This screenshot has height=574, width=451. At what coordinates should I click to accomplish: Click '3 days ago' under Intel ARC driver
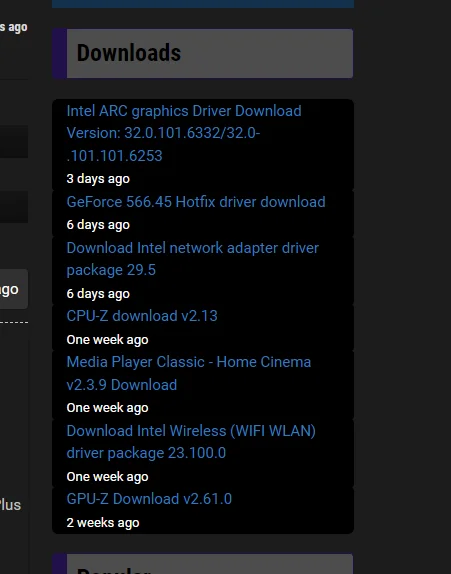(x=98, y=179)
